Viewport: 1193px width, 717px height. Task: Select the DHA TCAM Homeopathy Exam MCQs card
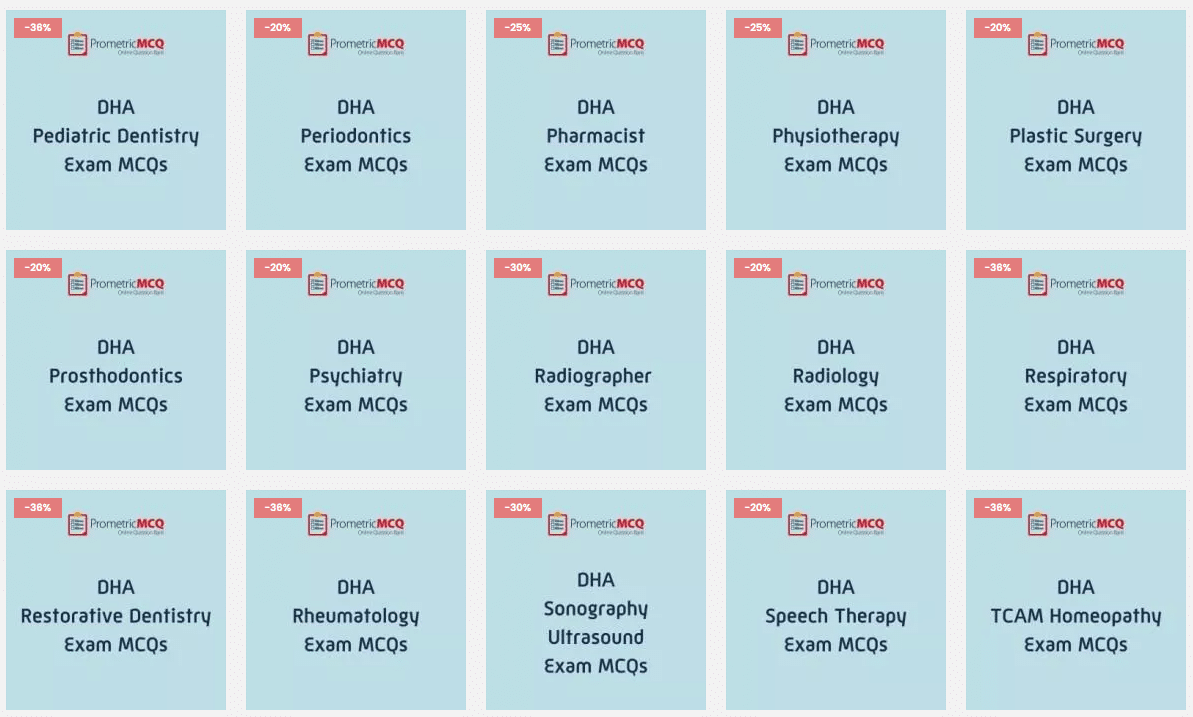1075,600
